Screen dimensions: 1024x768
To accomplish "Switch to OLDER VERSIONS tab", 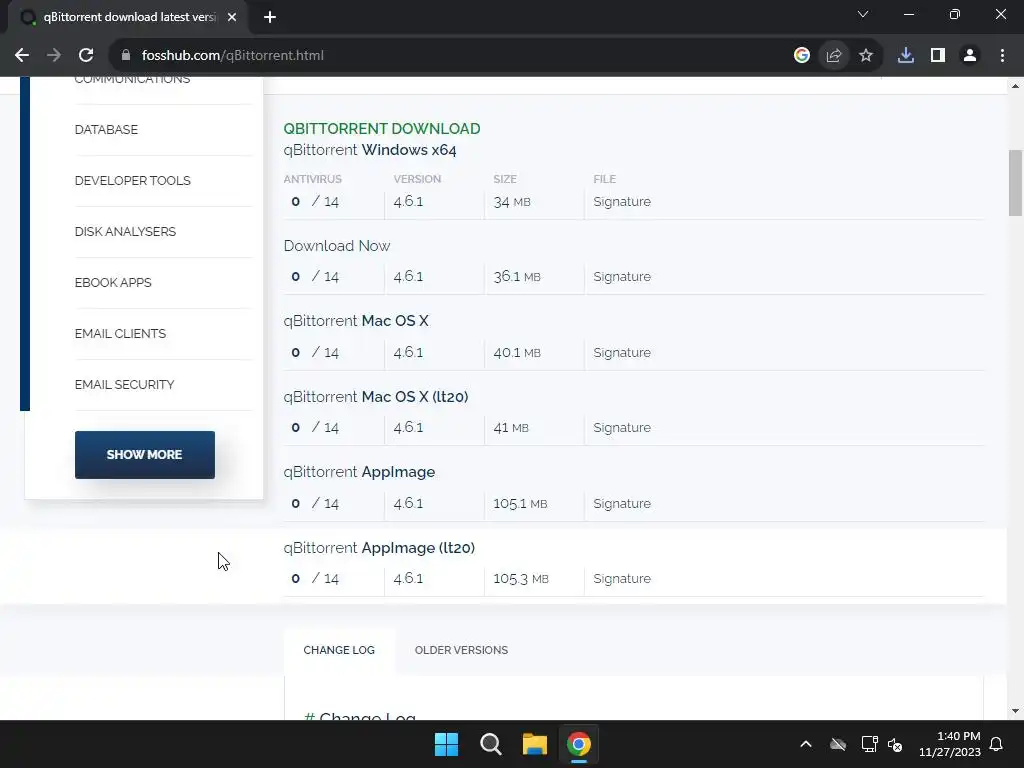I will (461, 650).
